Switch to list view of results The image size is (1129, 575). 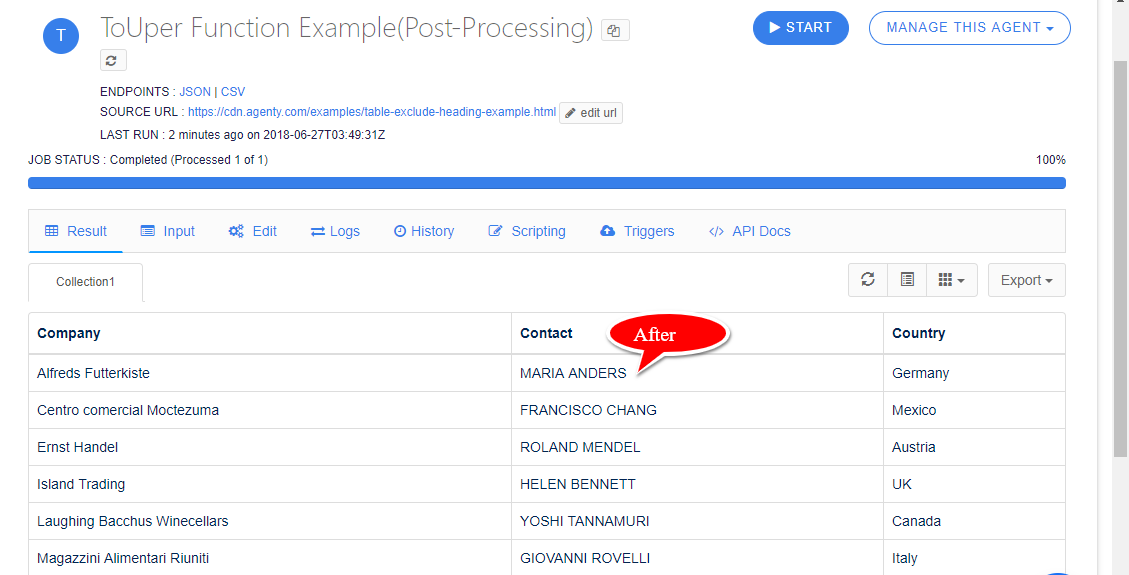[907, 280]
